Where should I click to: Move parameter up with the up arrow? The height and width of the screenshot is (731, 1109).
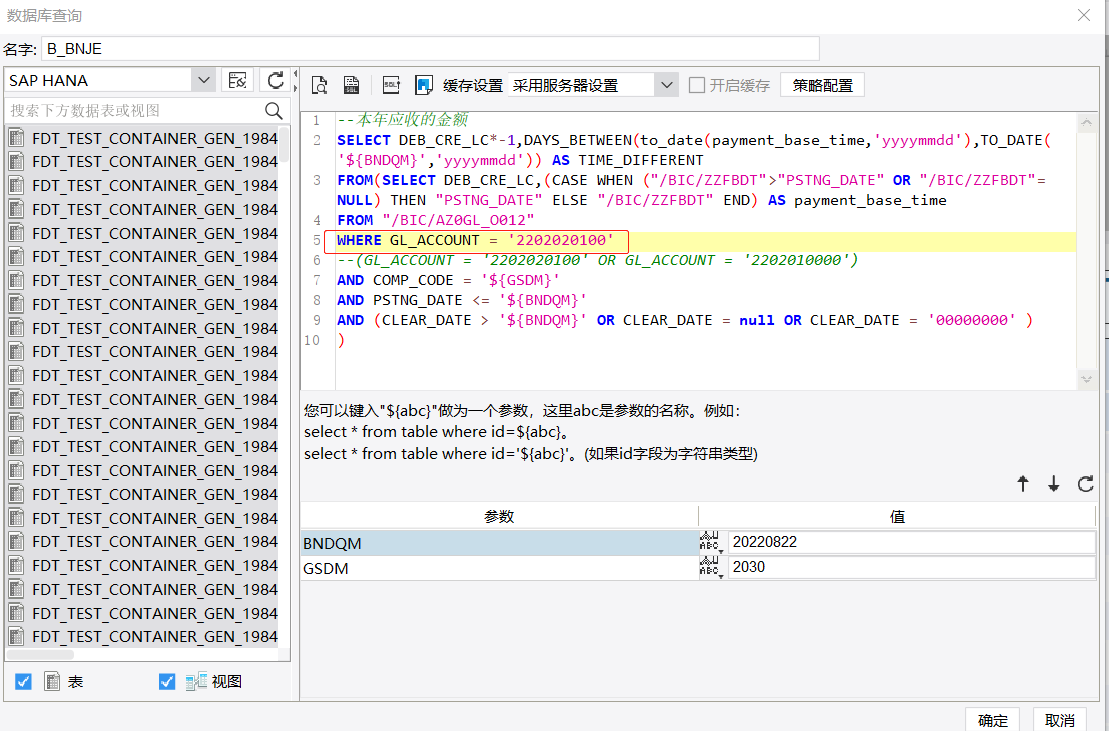(x=1023, y=484)
